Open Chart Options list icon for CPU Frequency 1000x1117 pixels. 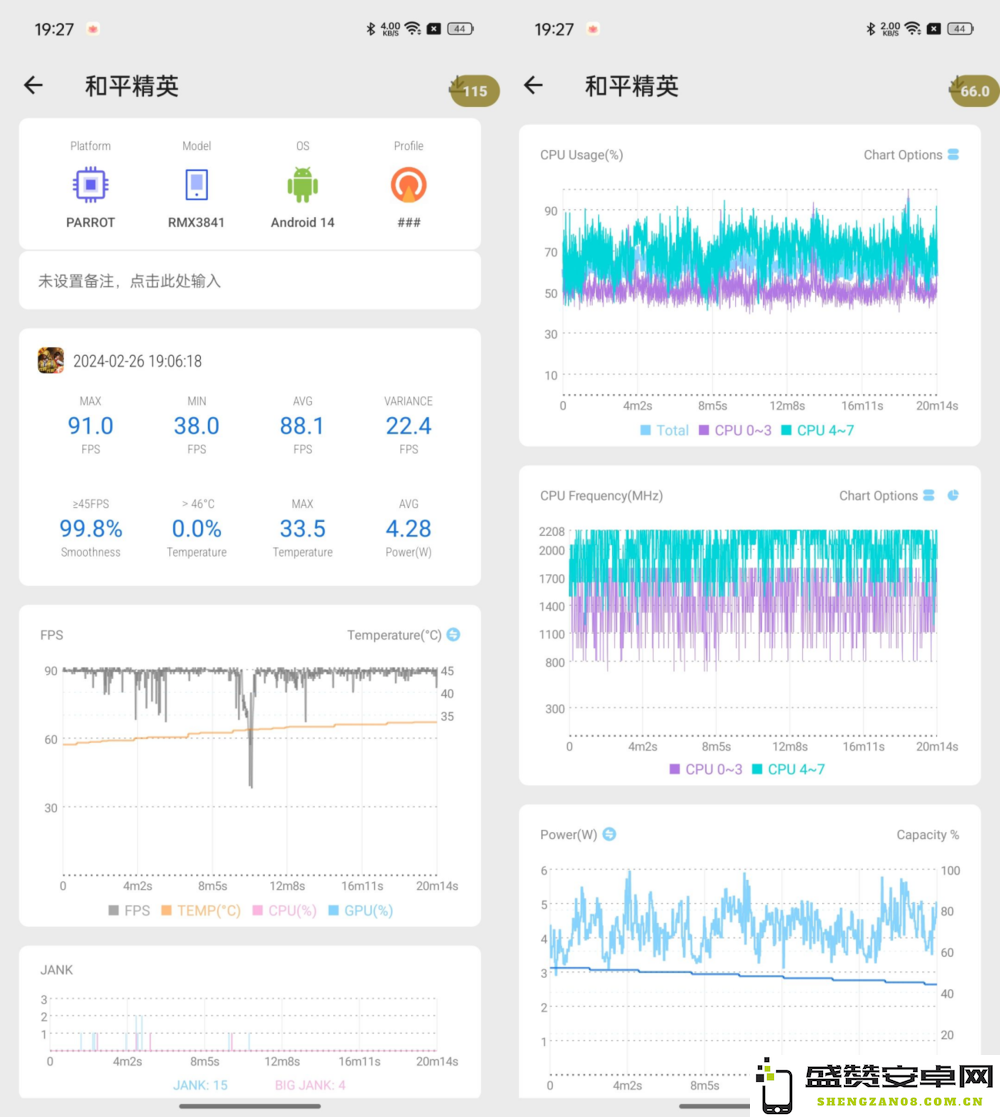pos(929,495)
